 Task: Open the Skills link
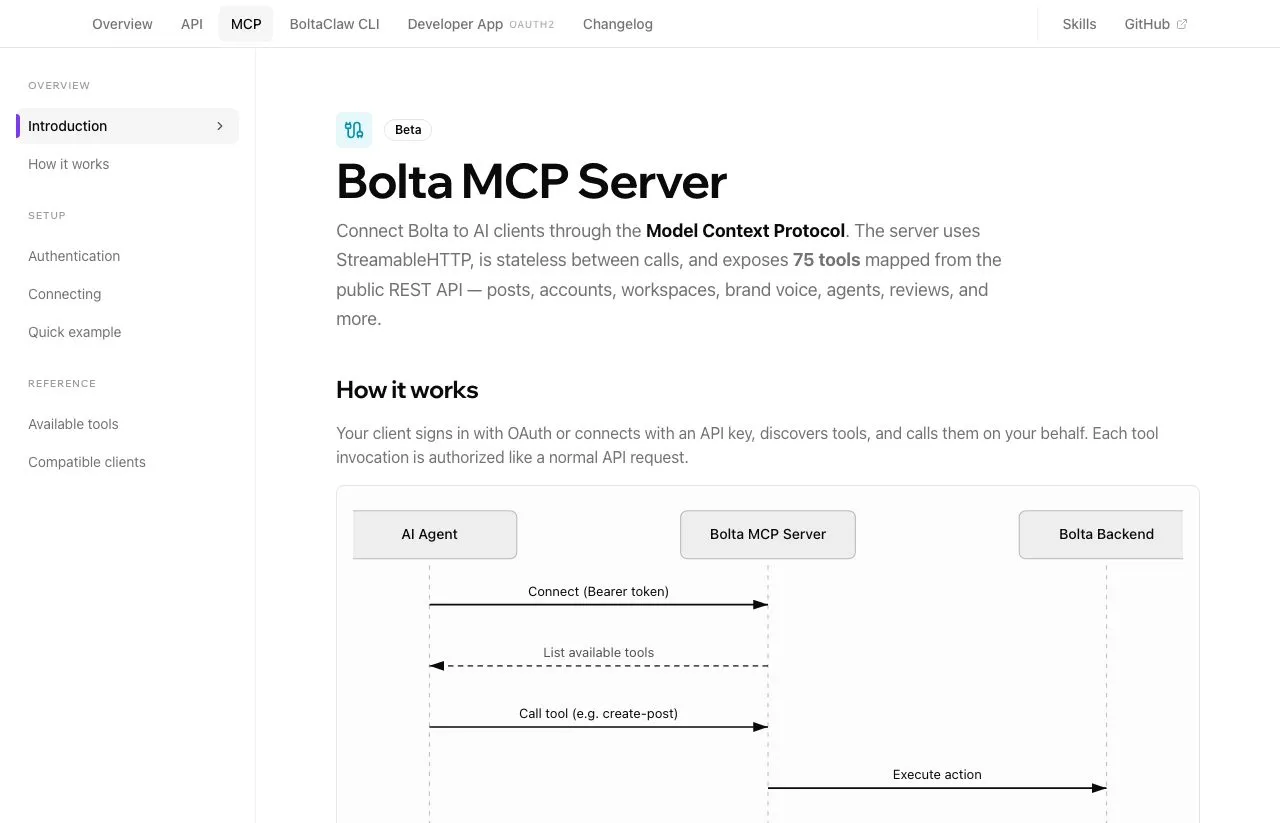(1079, 24)
